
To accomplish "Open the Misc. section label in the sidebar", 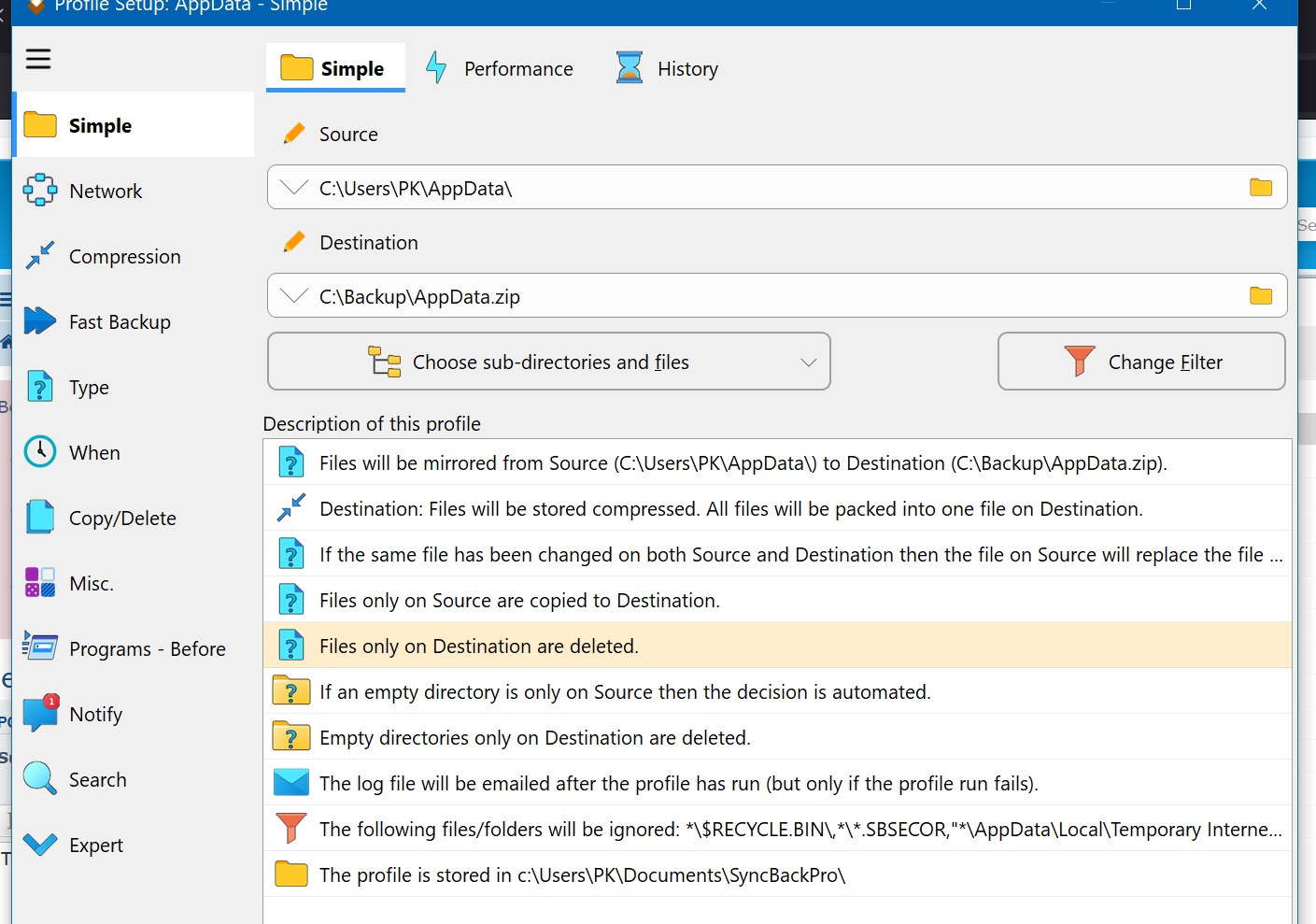I will click(x=92, y=583).
